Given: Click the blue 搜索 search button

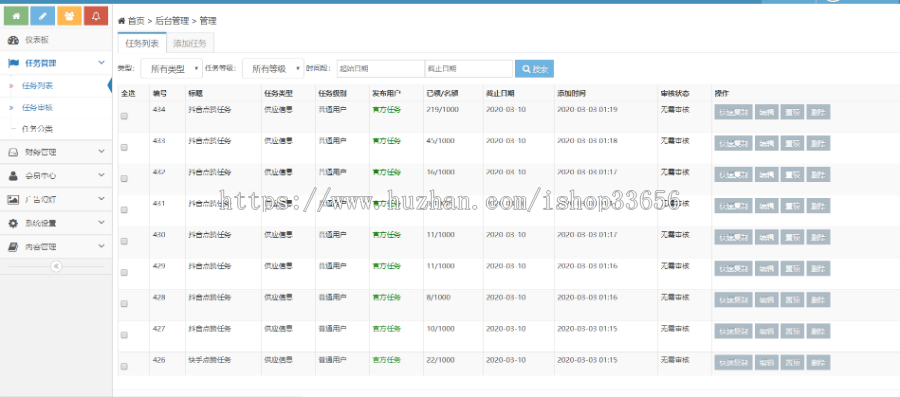Looking at the screenshot, I should (x=534, y=69).
